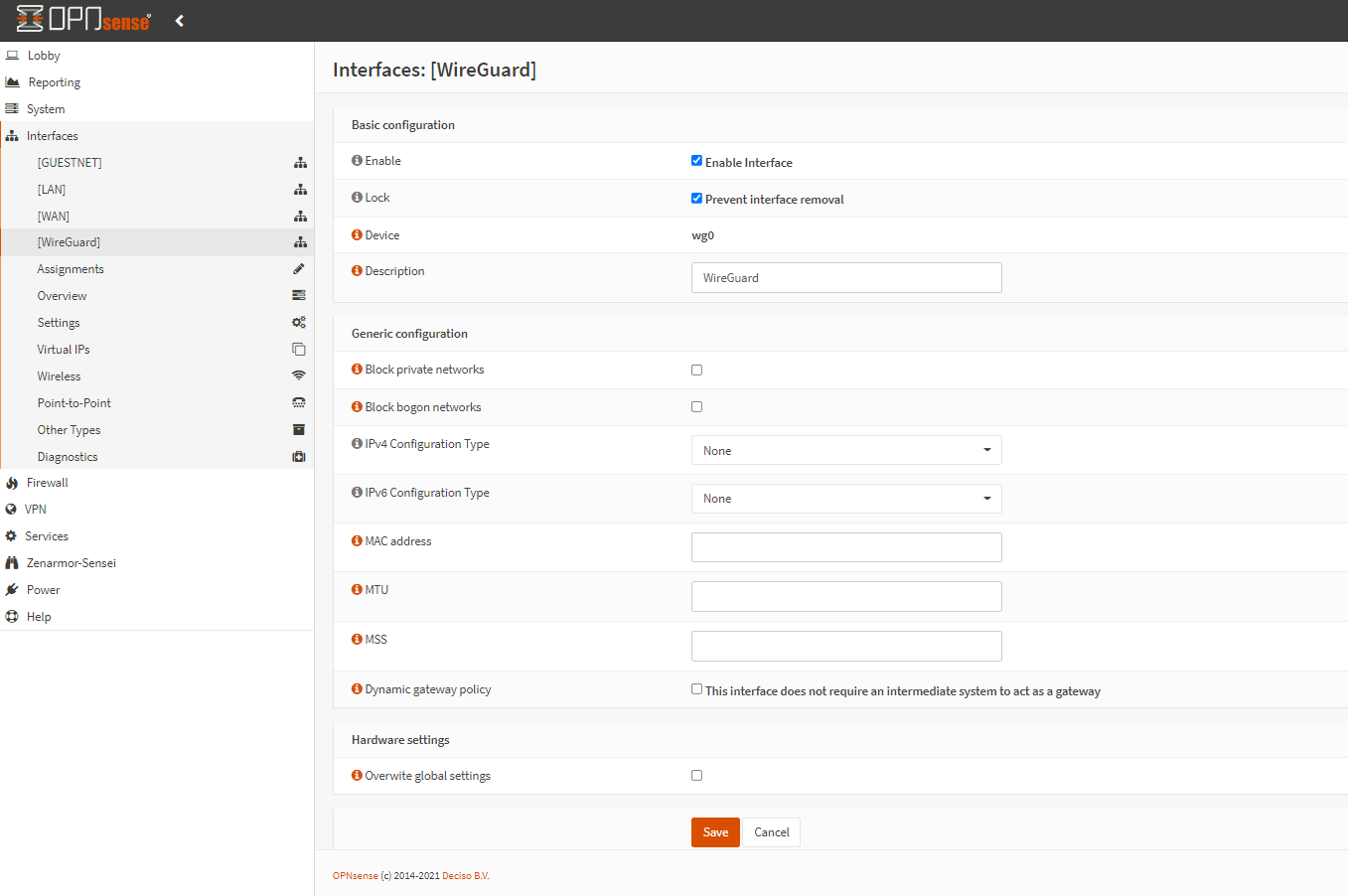Open the Diagnostics icon in the sidebar

coord(299,456)
